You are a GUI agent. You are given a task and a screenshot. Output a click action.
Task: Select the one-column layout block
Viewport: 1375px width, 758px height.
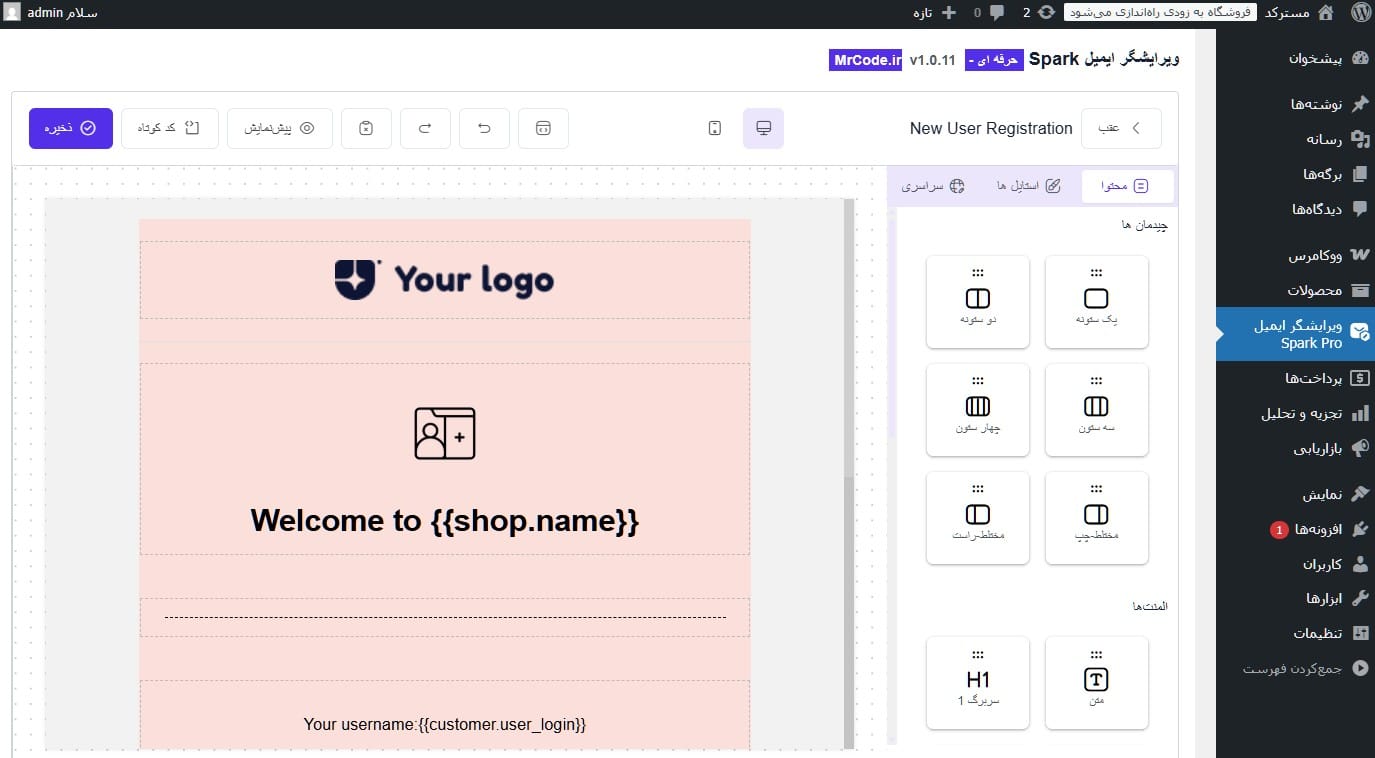tap(1096, 301)
